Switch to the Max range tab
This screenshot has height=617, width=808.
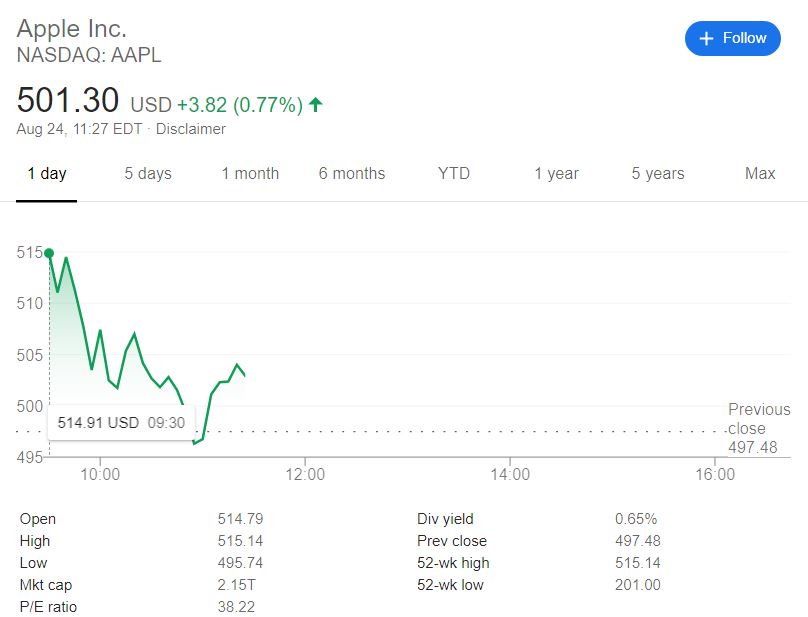tap(760, 173)
